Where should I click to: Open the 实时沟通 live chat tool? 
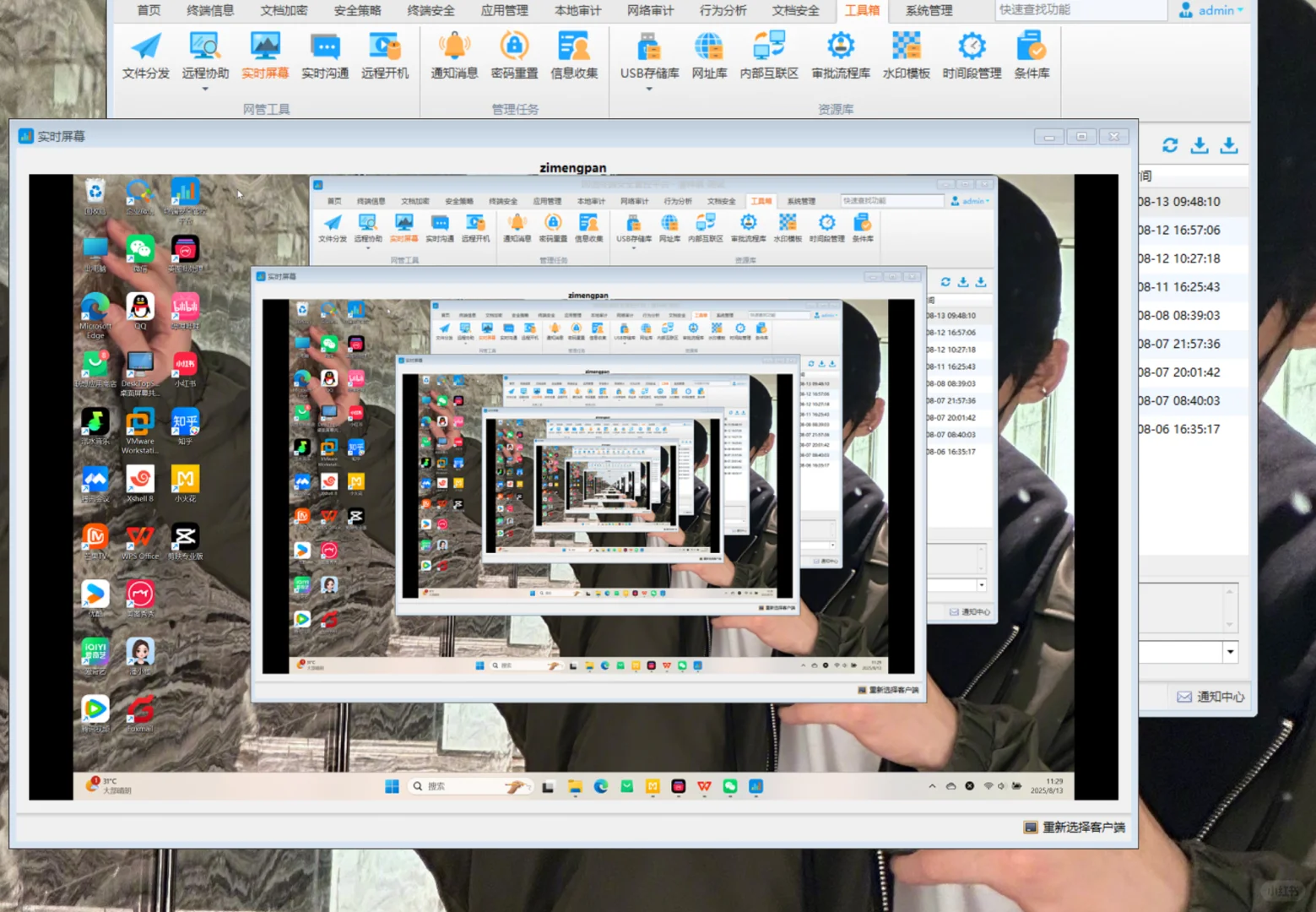click(x=325, y=56)
